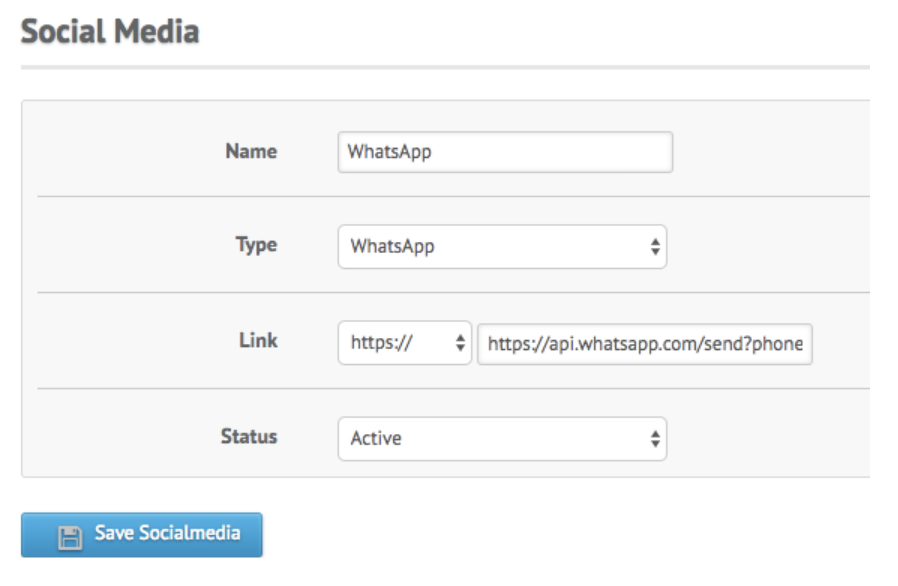Image resolution: width=898 pixels, height=586 pixels.
Task: Place cursor after WhatsApp in Name field
Action: (433, 152)
